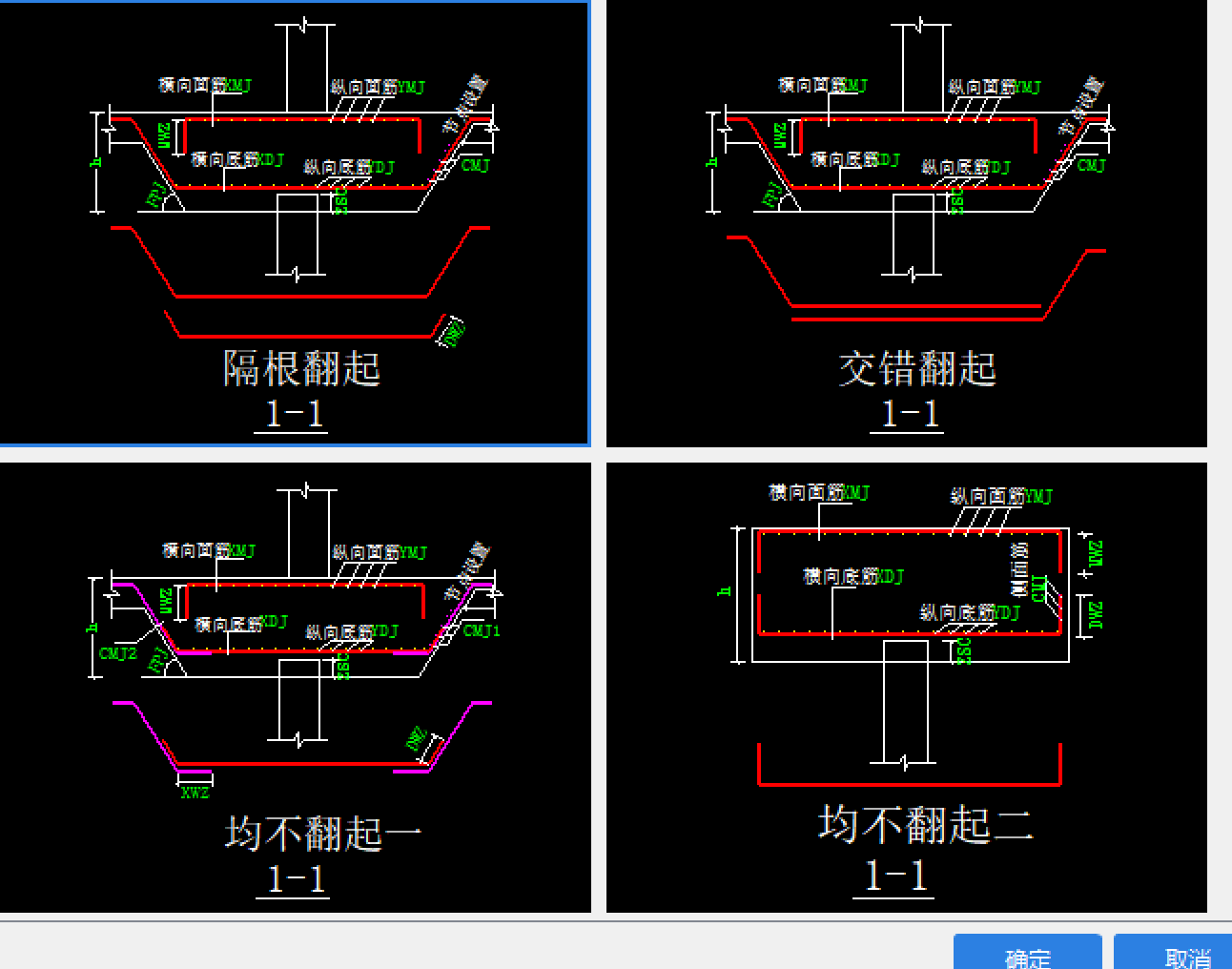Click the CMJ label in 隔根翻起 diagram
This screenshot has width=1232, height=969.
[475, 165]
